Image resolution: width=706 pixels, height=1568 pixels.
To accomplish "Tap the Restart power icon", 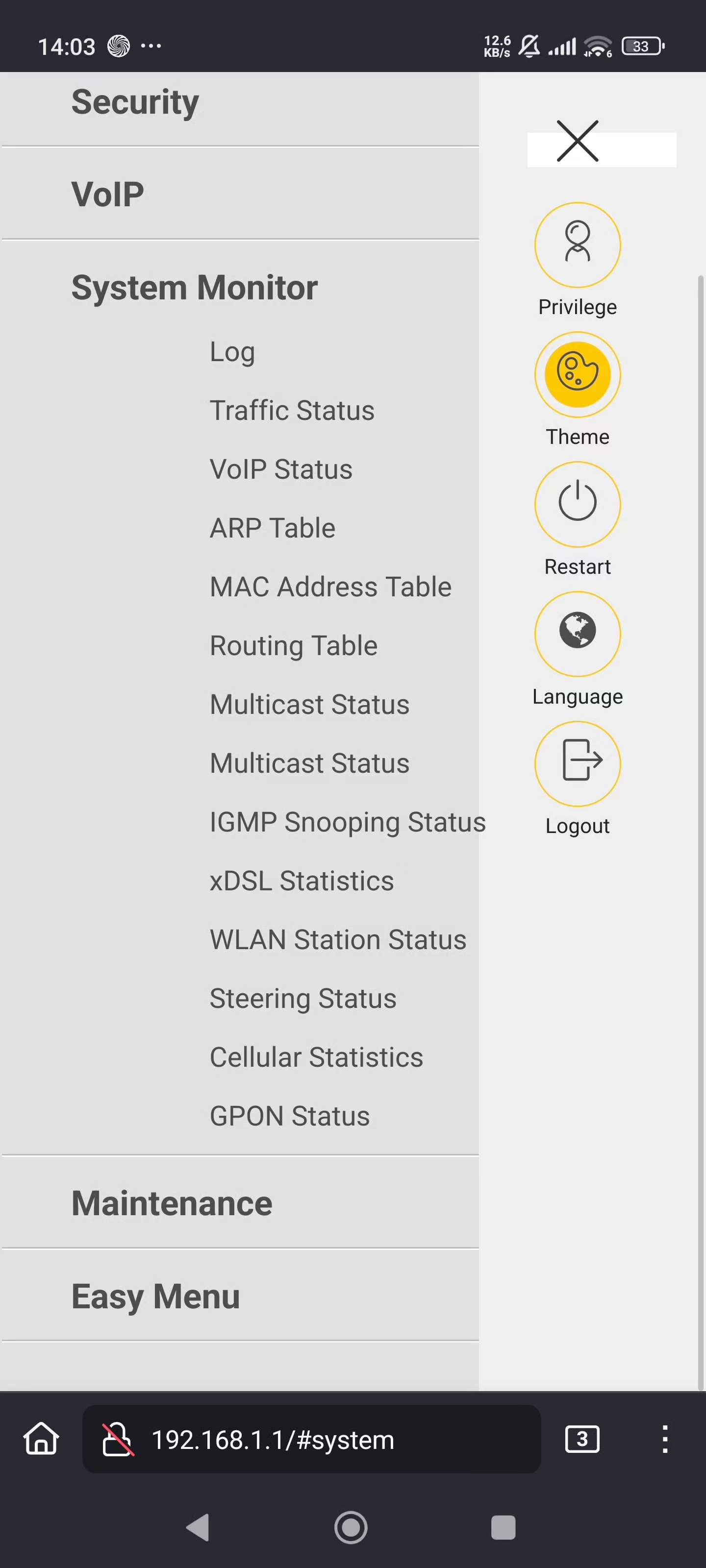I will 578,504.
